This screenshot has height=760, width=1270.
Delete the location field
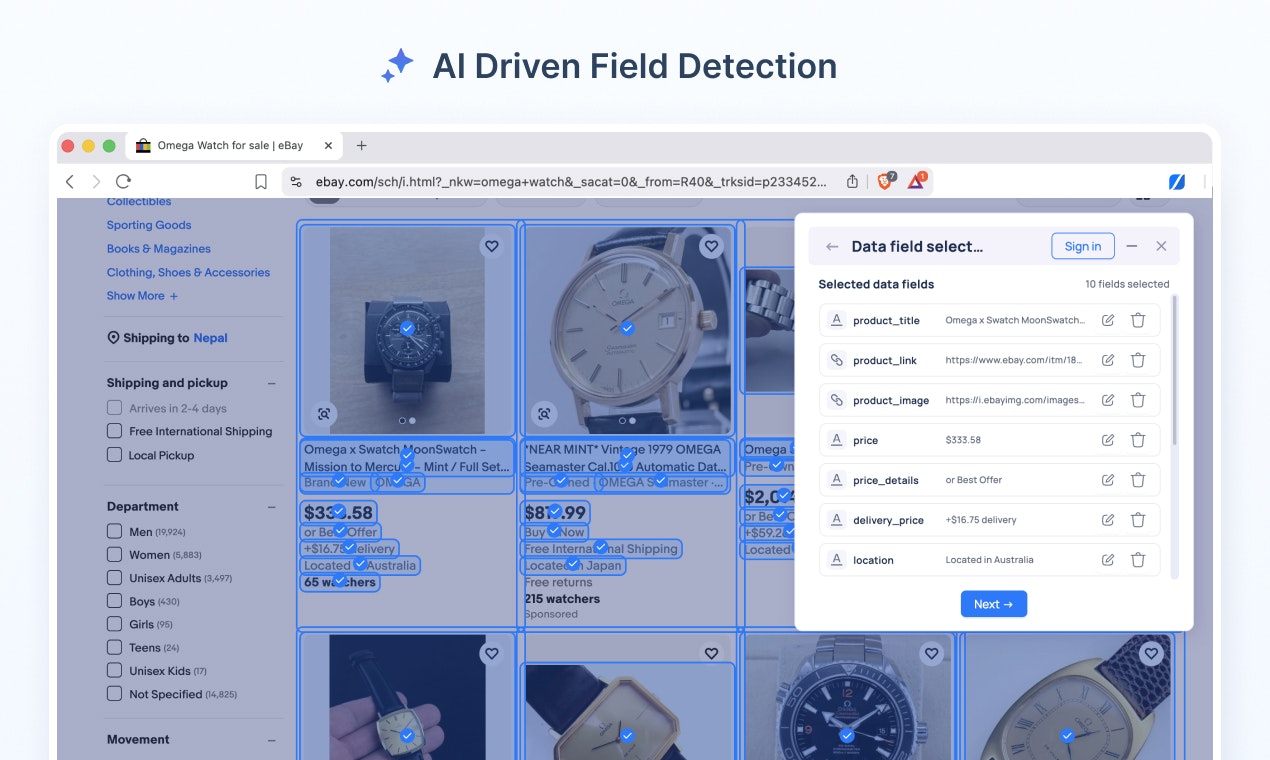click(x=1138, y=560)
